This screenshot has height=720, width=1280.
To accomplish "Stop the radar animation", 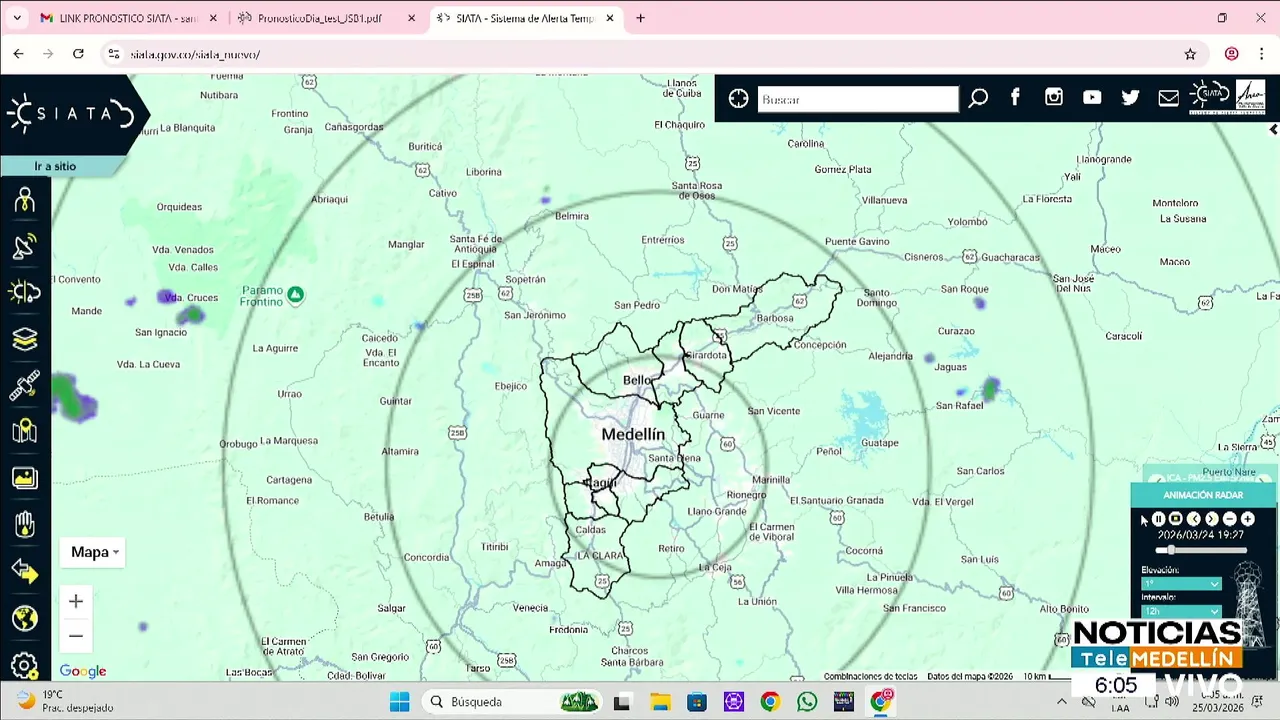I will pos(1176,519).
